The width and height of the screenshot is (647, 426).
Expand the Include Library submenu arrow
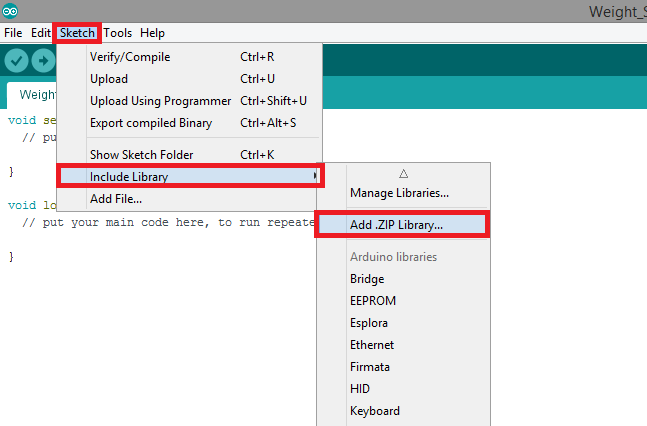tap(316, 177)
